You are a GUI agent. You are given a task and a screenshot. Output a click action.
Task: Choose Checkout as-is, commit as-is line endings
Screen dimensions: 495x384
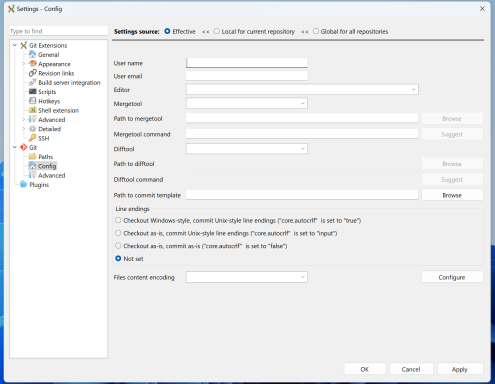tap(201, 246)
